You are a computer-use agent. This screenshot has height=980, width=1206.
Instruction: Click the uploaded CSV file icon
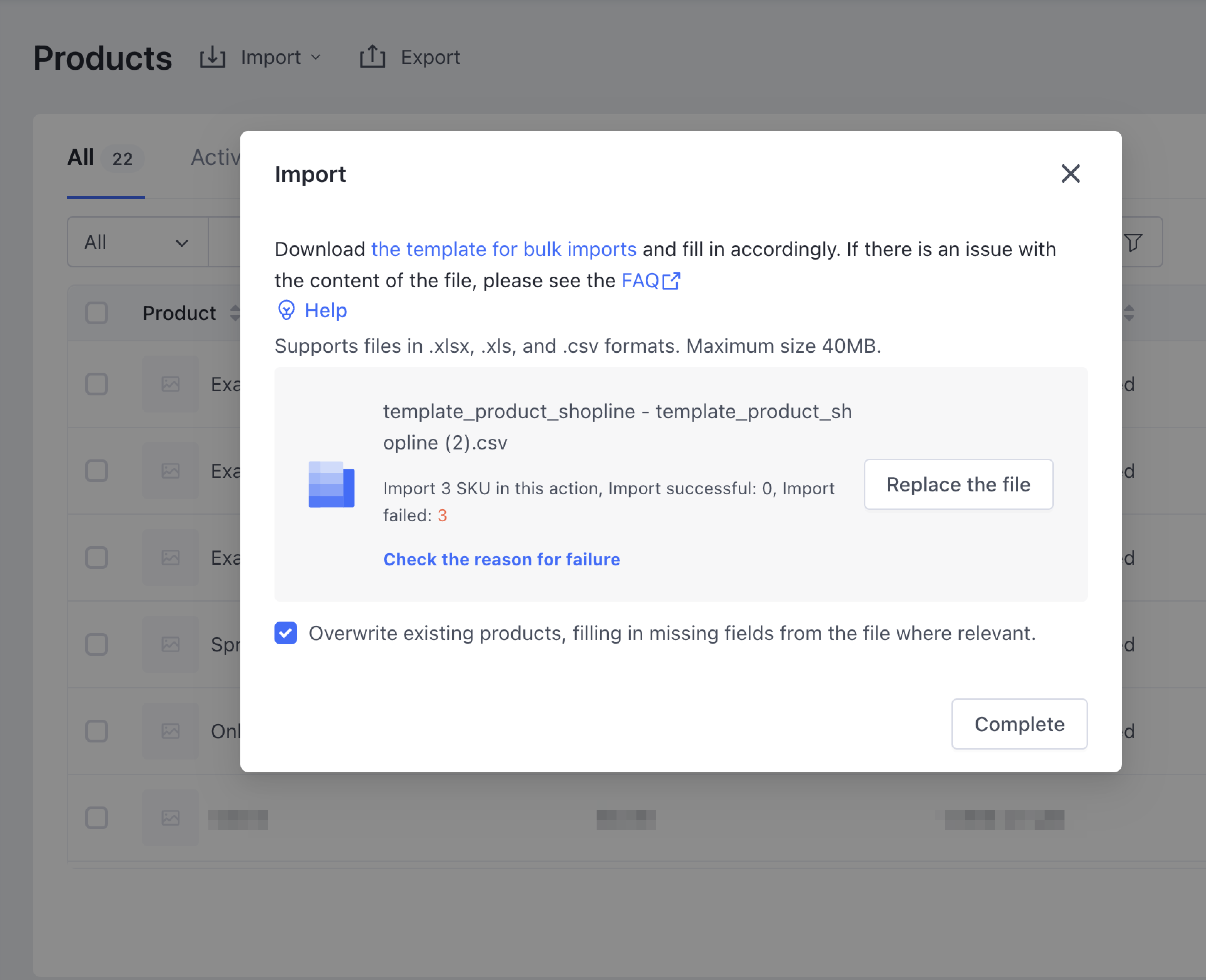pyautogui.click(x=331, y=484)
